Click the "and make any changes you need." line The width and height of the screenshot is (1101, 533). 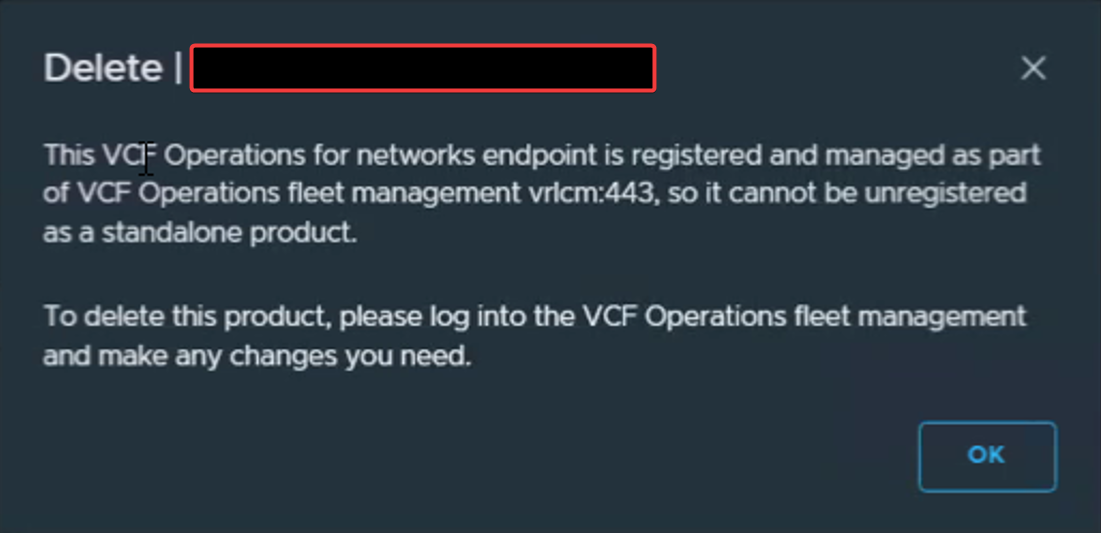tap(256, 356)
